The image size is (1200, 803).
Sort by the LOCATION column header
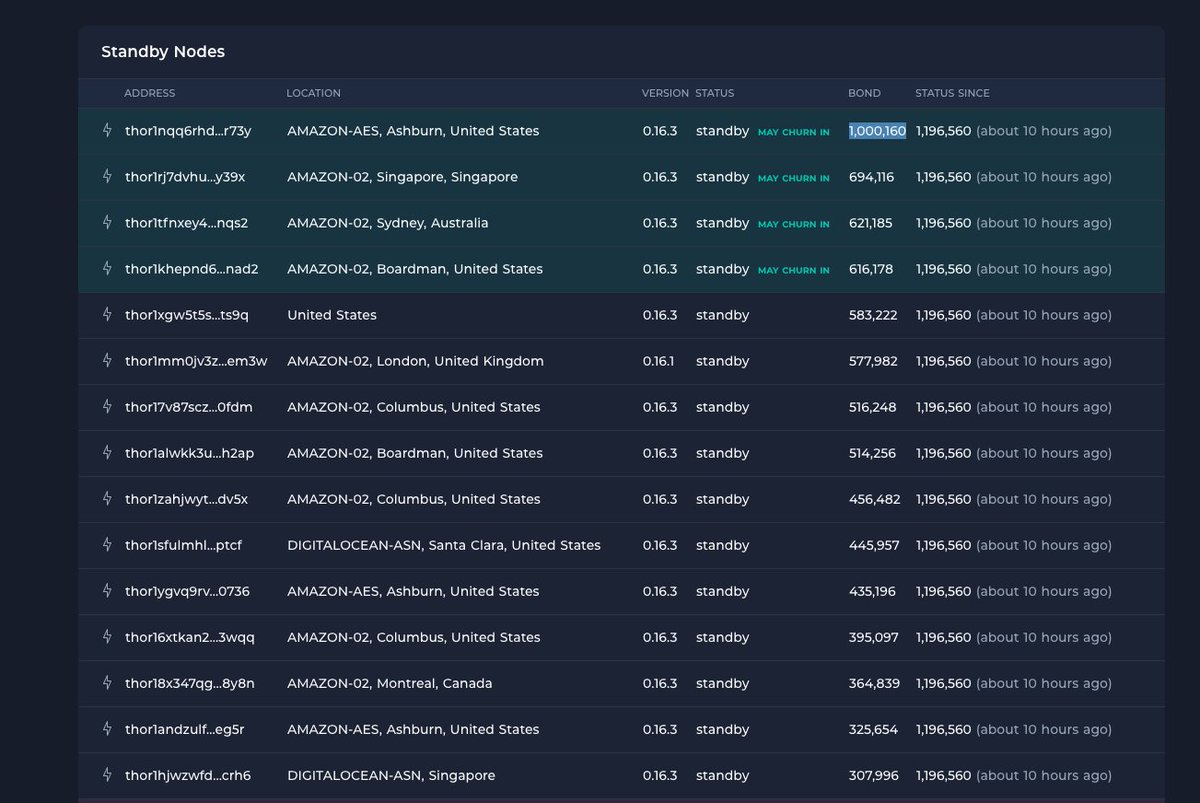click(x=313, y=93)
